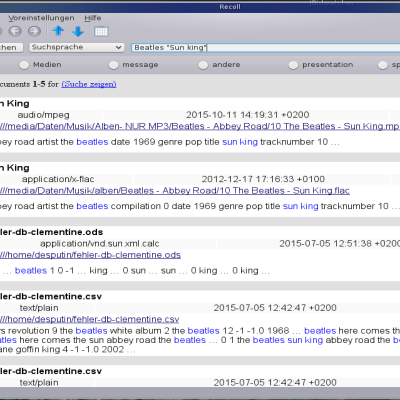The height and width of the screenshot is (400, 400).
Task: Open the Hilfe menu
Action: (93, 18)
